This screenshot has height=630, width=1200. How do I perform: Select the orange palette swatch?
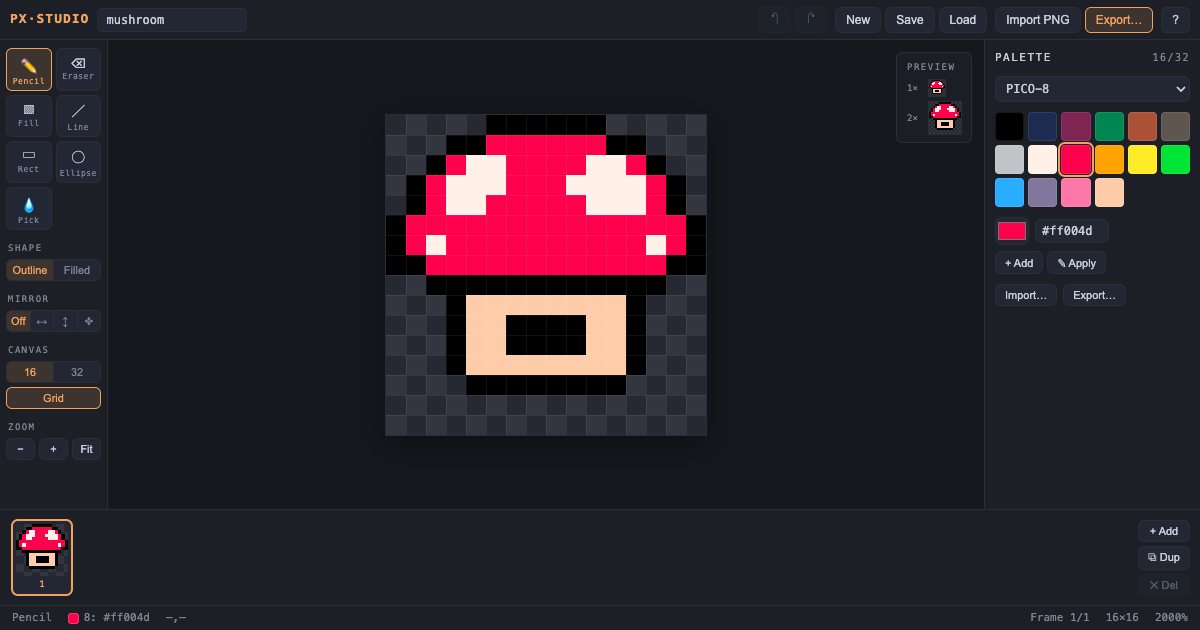(x=1109, y=160)
